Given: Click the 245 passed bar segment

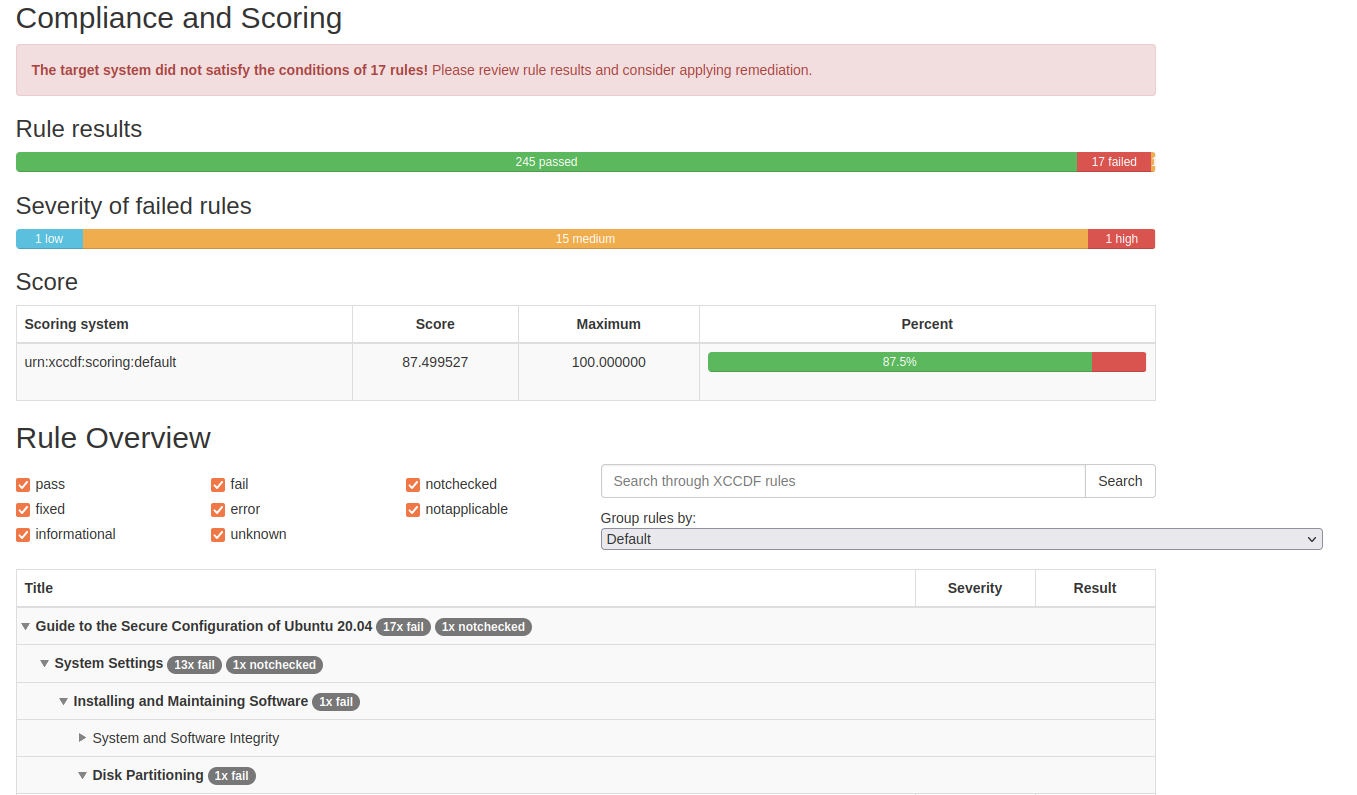Looking at the screenshot, I should (x=546, y=162).
